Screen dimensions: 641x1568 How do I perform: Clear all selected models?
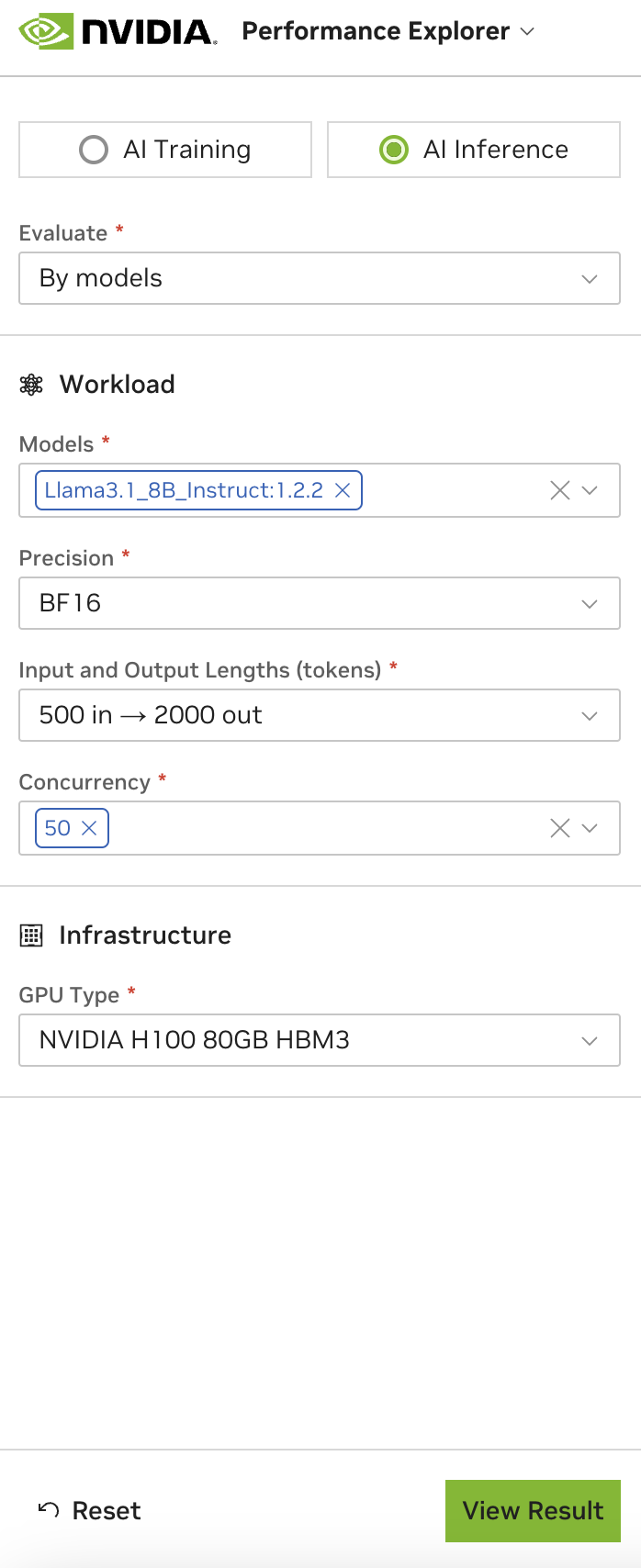[559, 490]
